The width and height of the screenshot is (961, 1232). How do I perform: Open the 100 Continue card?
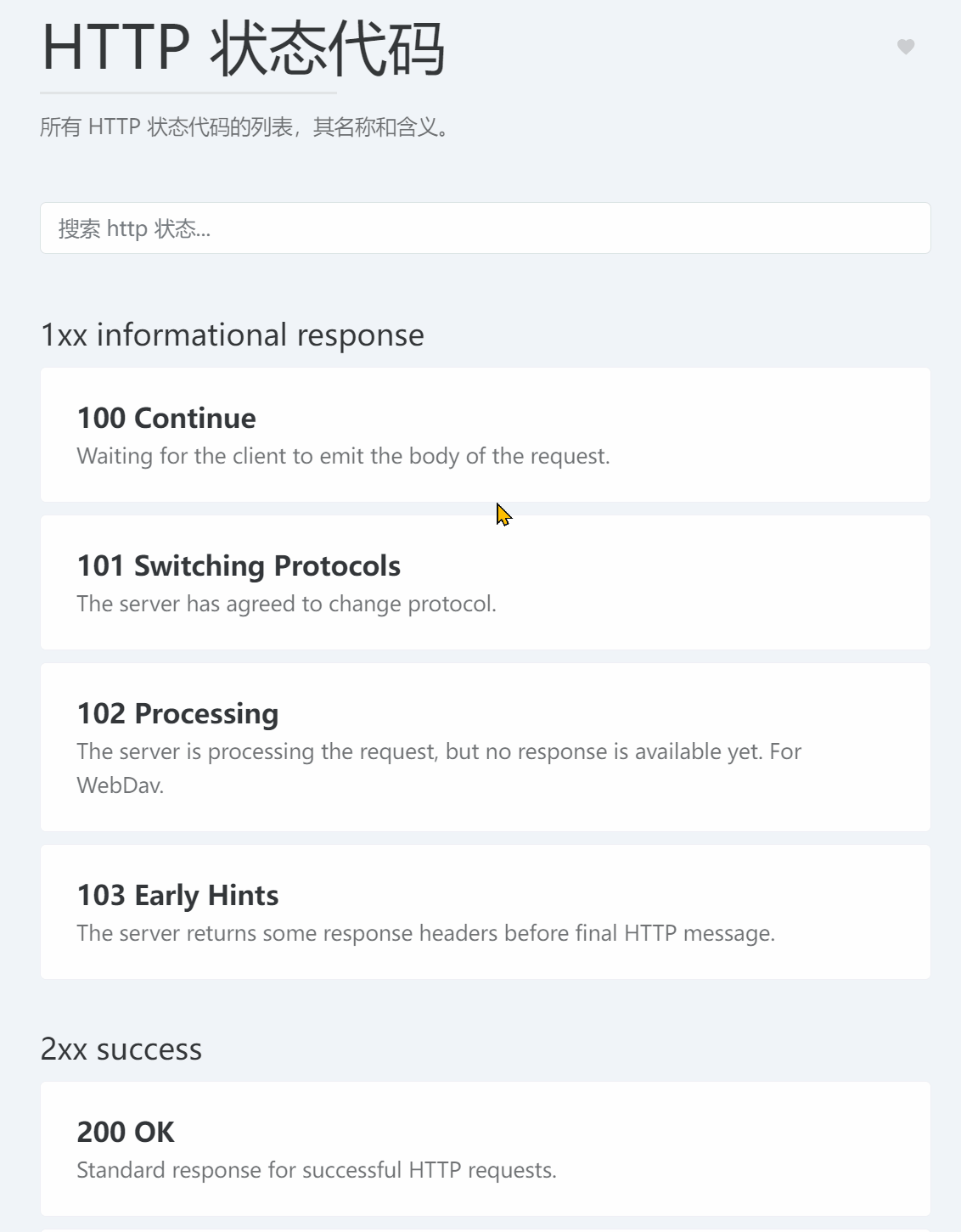[486, 435]
